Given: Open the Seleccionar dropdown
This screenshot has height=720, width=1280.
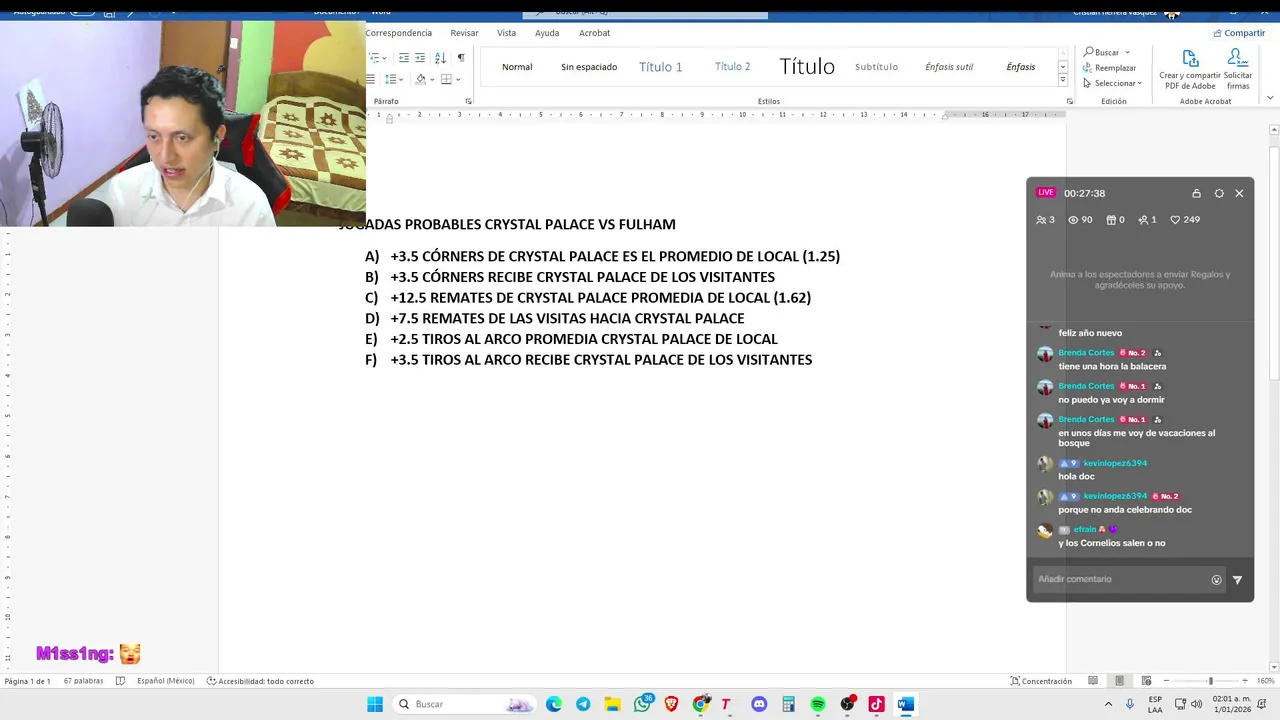Looking at the screenshot, I should (1112, 83).
